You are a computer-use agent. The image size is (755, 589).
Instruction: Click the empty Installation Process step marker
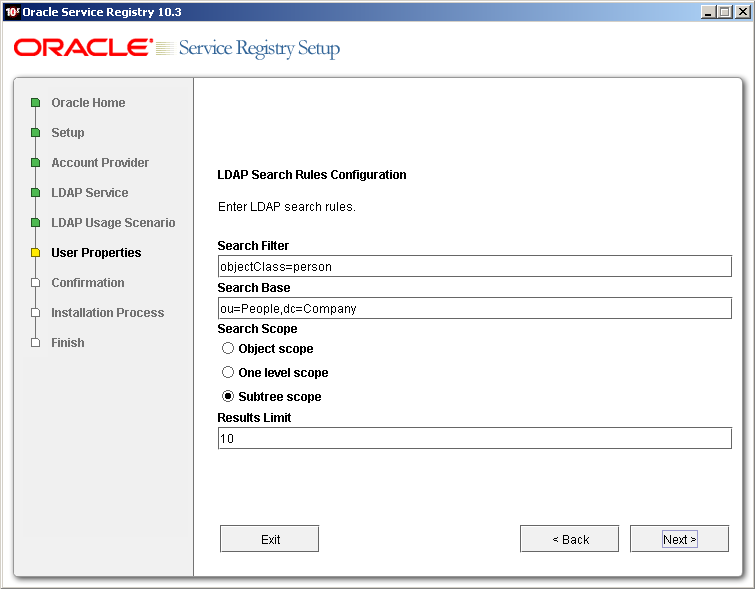click(35, 313)
